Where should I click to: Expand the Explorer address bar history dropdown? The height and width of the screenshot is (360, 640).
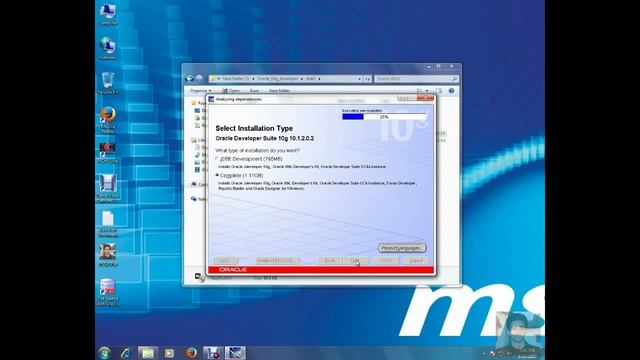point(359,78)
